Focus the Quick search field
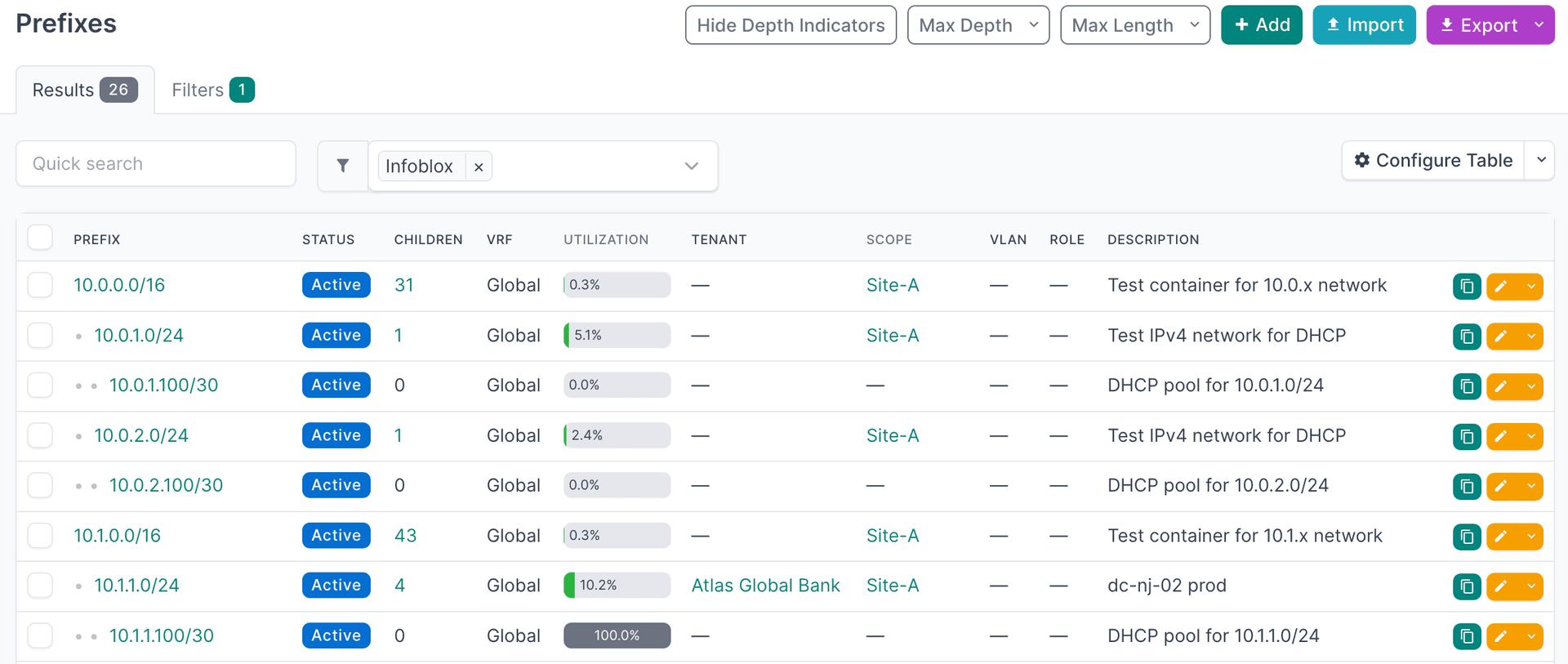Viewport: 1568px width, 664px height. point(156,163)
